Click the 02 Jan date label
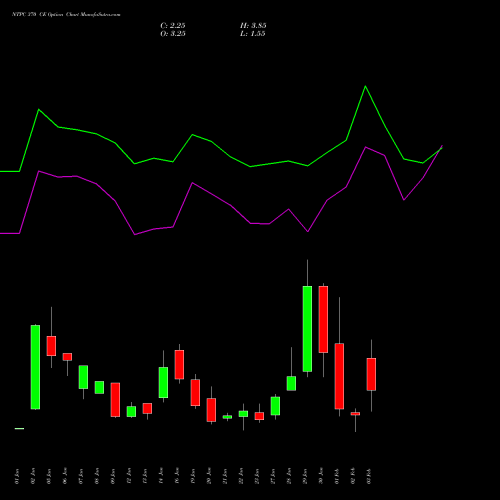 [33, 476]
